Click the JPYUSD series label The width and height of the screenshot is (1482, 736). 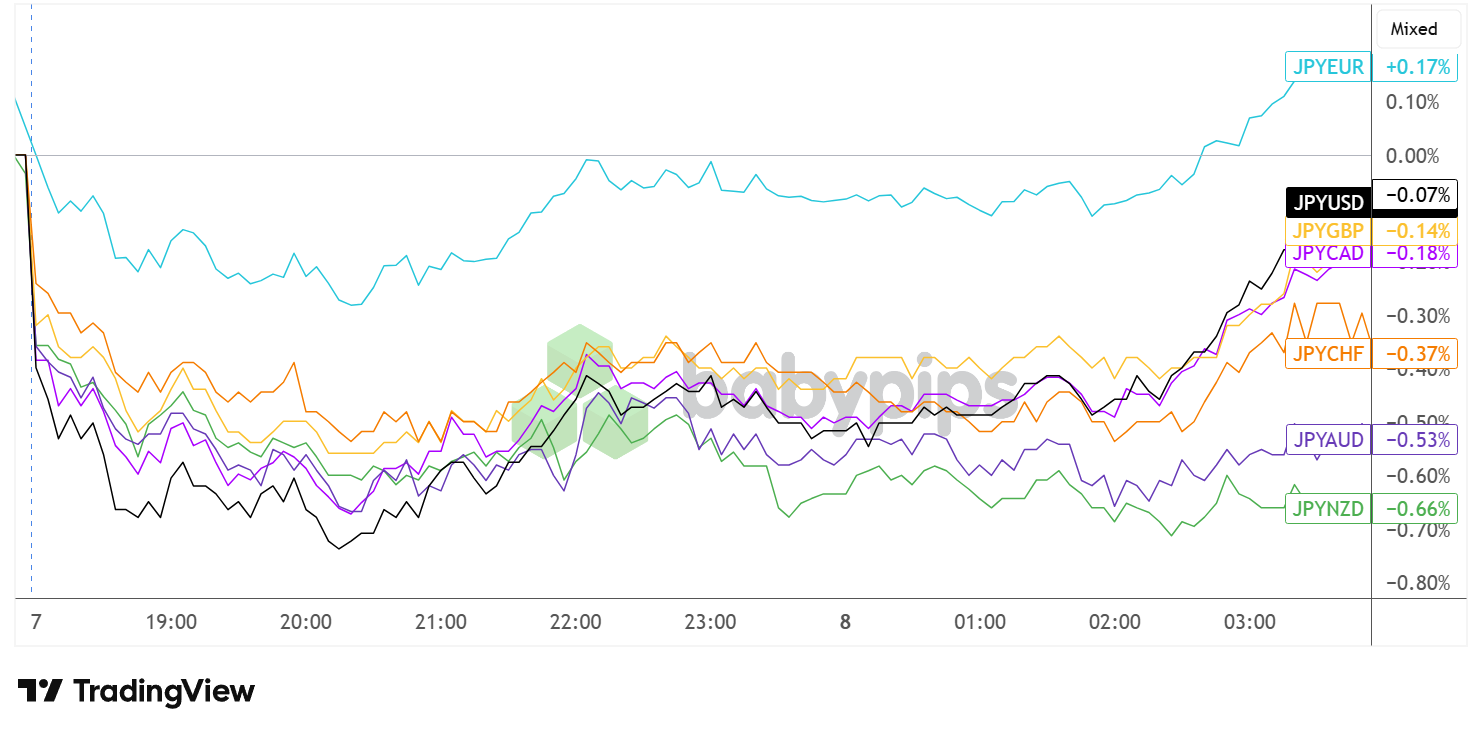coord(1328,203)
